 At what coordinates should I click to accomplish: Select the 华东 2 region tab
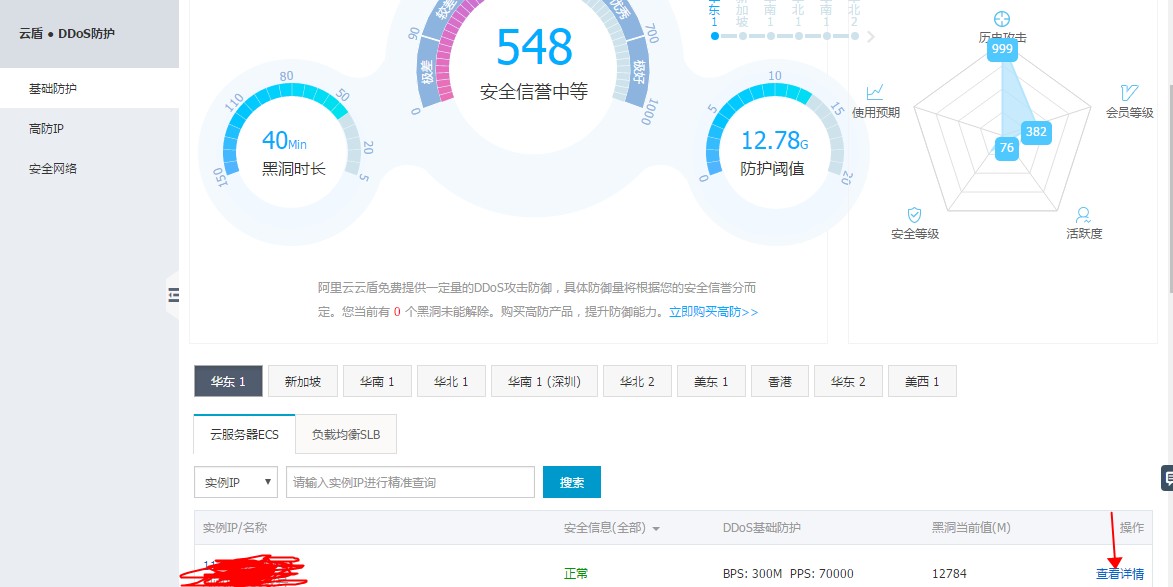point(848,381)
